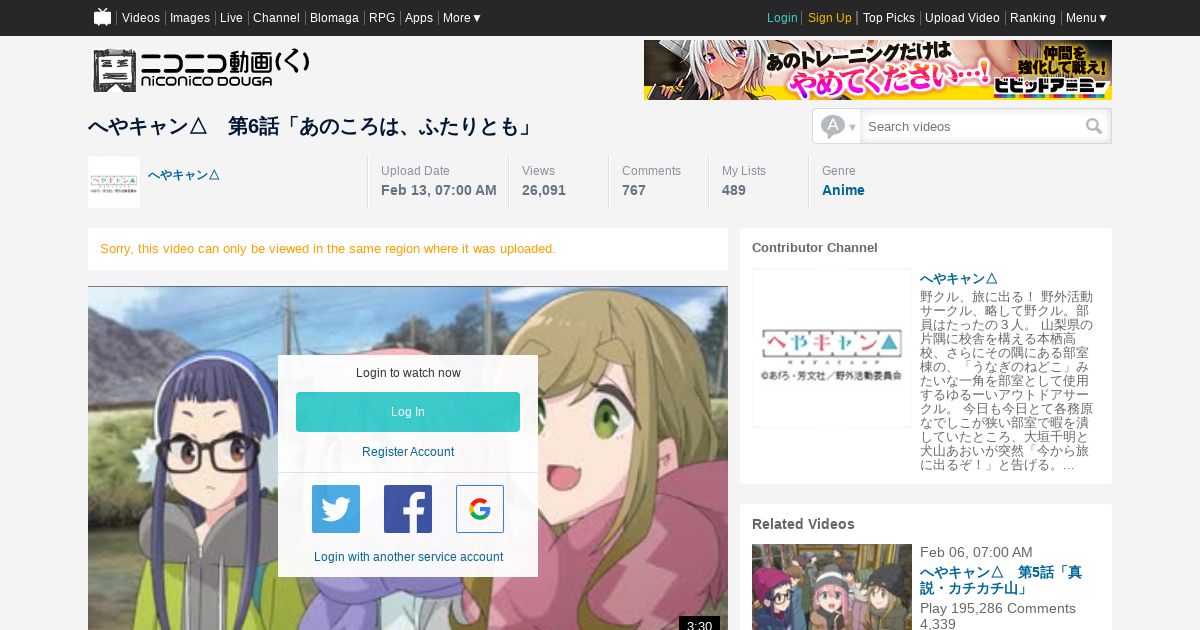1200x630 pixels.
Task: Open the Contributor Channel へやキャン△ title link
Action: (959, 279)
